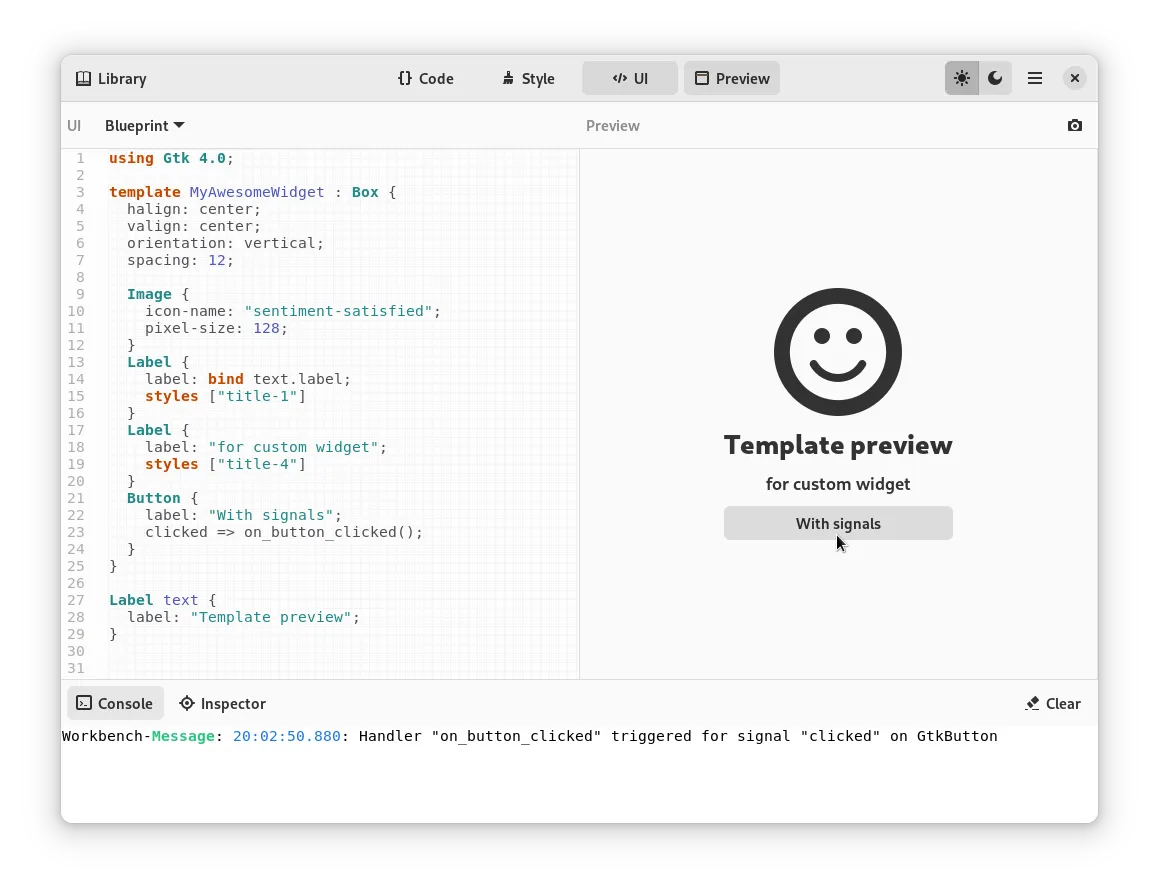Open the hamburger main menu
Viewport: 1159px width, 890px height.
tap(1035, 78)
